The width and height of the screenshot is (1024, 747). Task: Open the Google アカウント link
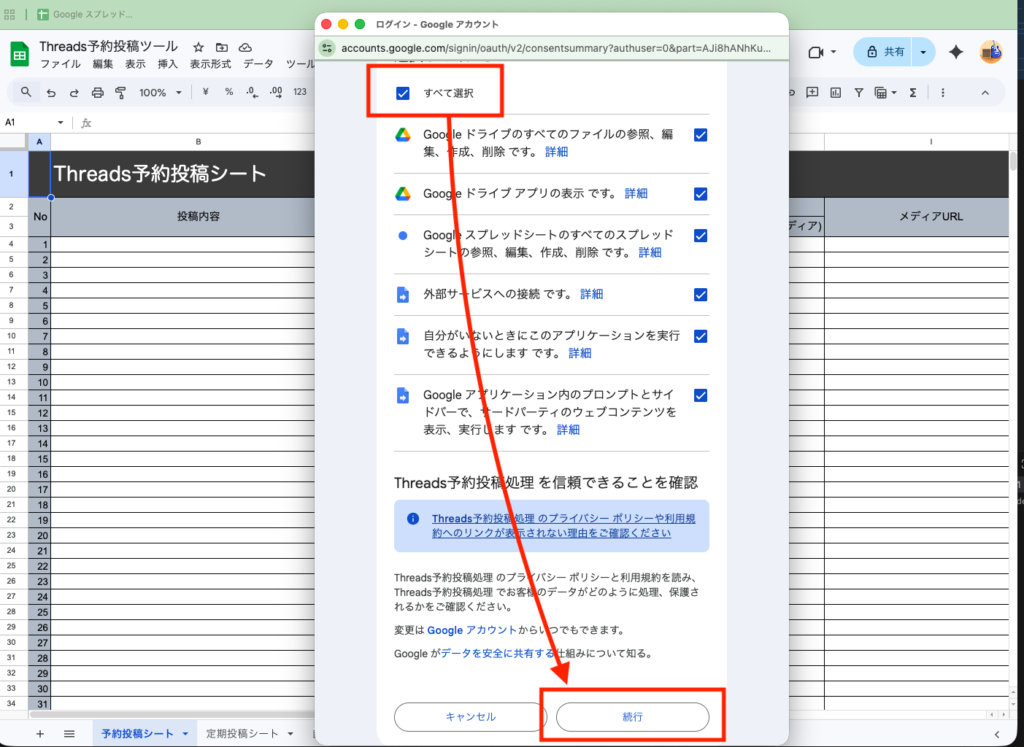coord(471,630)
